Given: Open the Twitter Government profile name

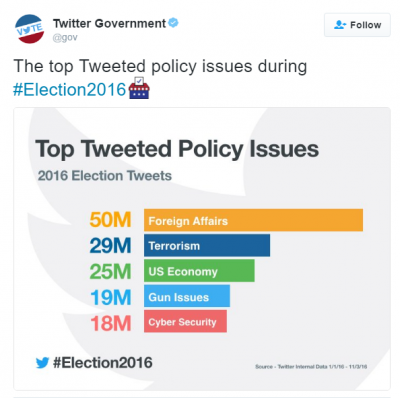Looking at the screenshot, I should tap(109, 23).
